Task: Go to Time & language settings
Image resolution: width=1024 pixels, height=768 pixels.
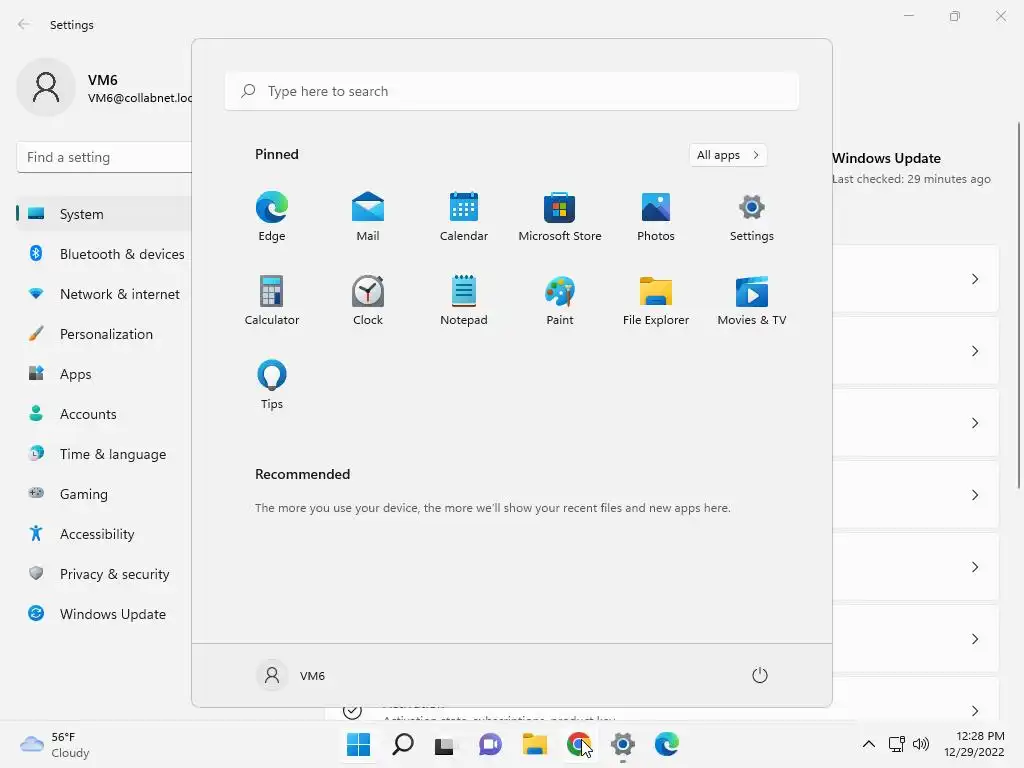Action: pyautogui.click(x=104, y=454)
